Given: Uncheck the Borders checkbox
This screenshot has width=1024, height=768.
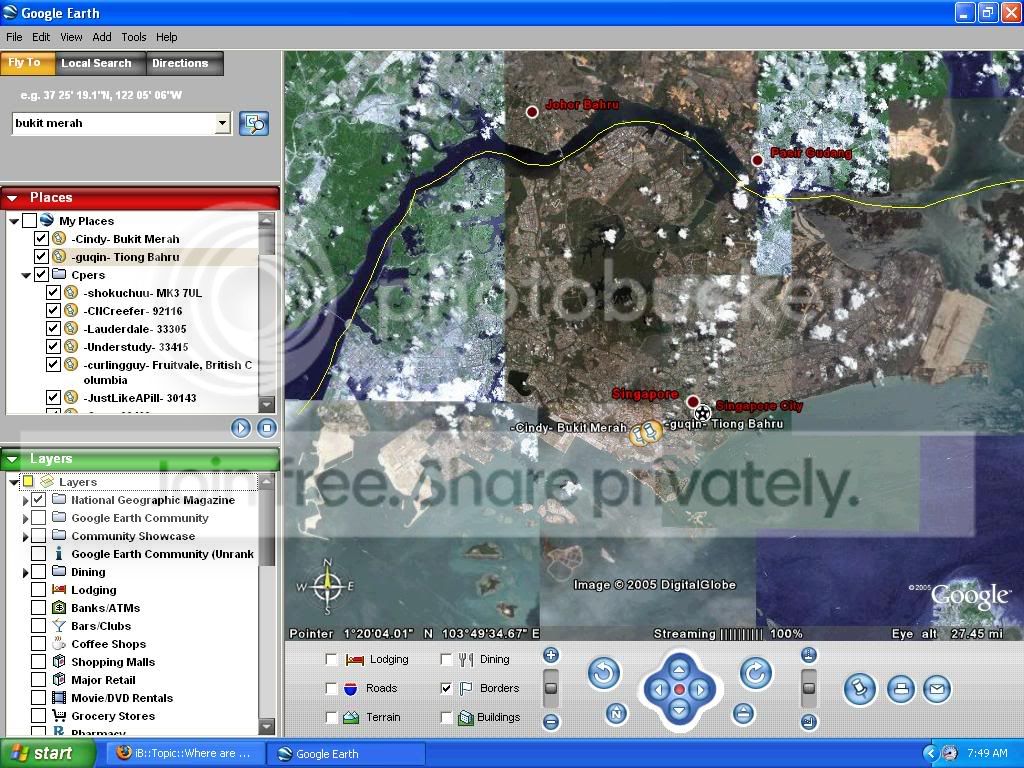Looking at the screenshot, I should [446, 688].
